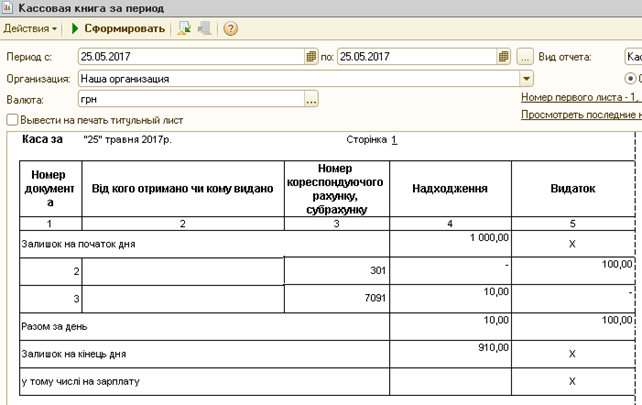Click the Номер кореспондуючого рахунку header
Viewport: 642px width, 405px height.
[x=337, y=188]
